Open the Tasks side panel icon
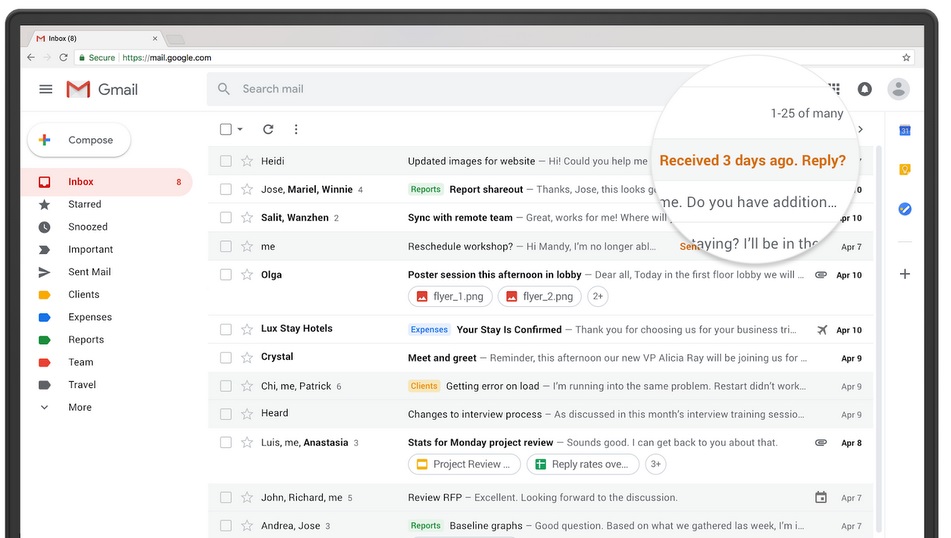This screenshot has width=951, height=538. coord(904,209)
